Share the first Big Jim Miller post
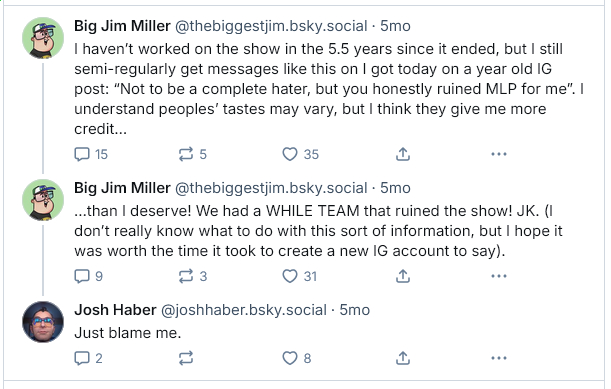Viewport: 611px width, 389px height. pos(403,154)
